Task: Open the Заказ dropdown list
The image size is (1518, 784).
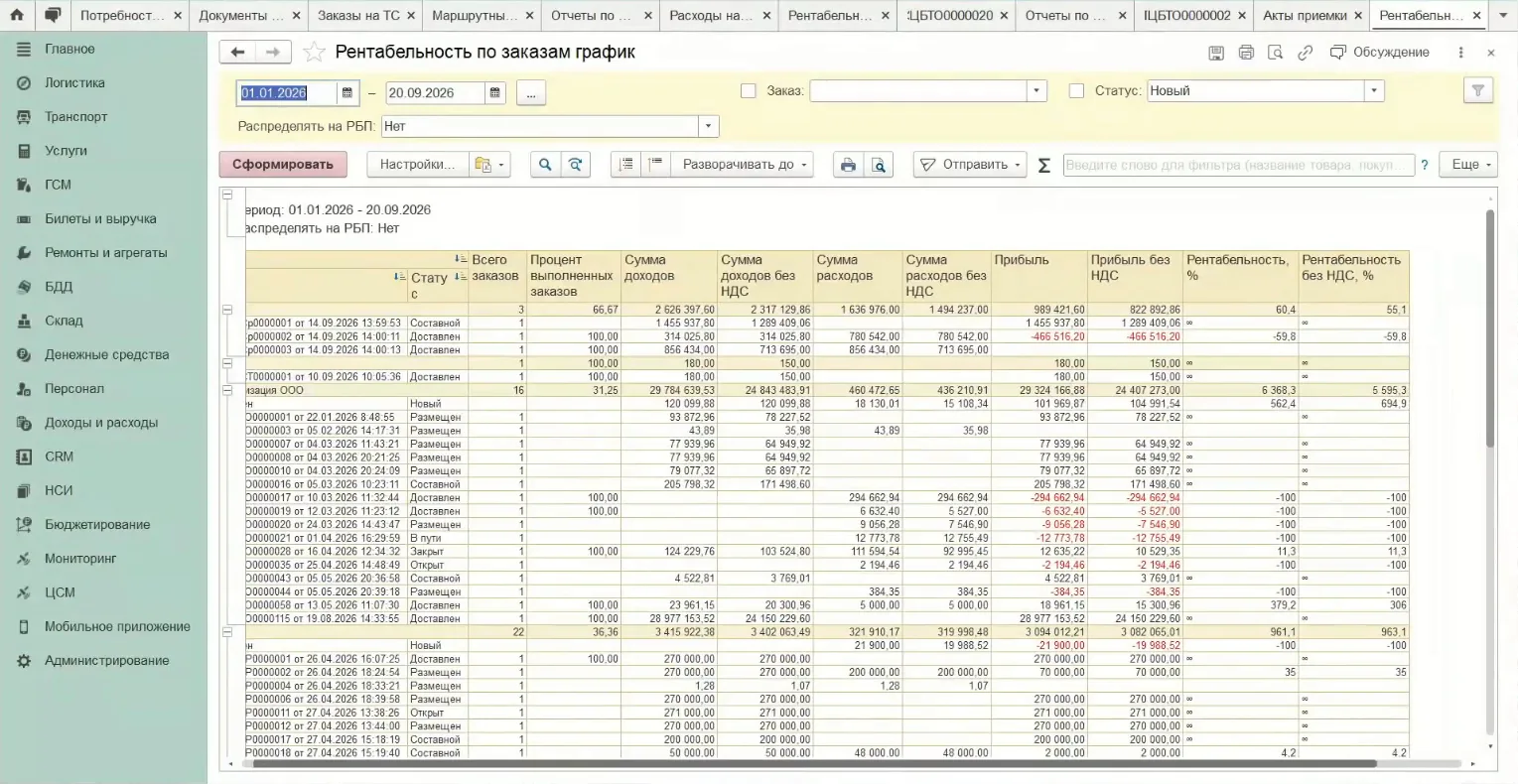Action: pyautogui.click(x=1036, y=91)
